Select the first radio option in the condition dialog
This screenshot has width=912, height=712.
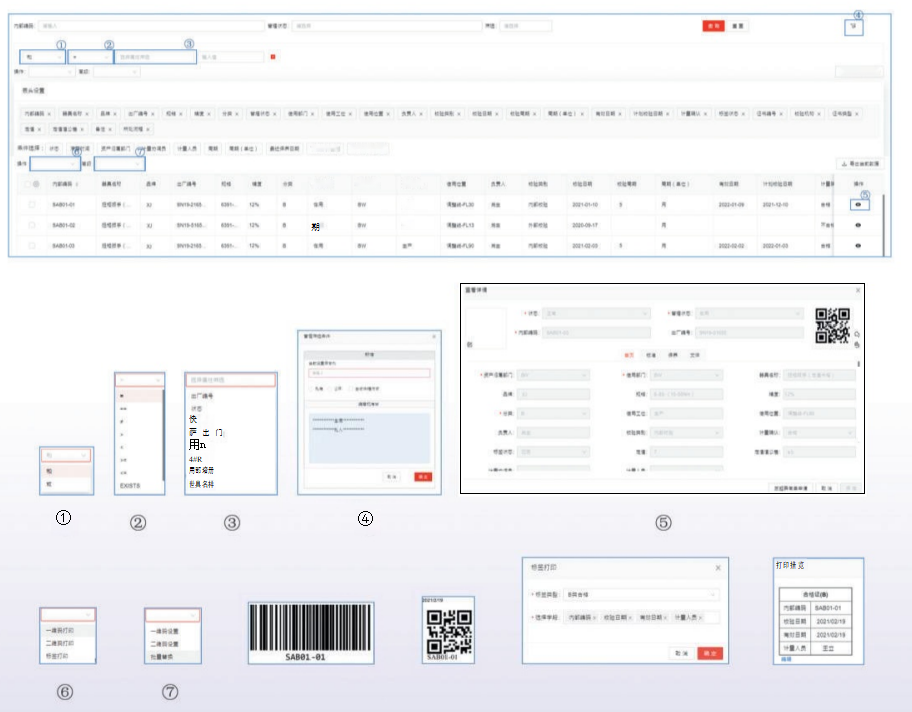tap(311, 389)
